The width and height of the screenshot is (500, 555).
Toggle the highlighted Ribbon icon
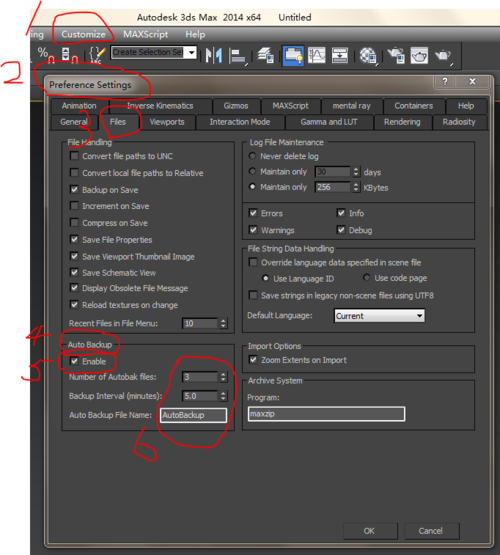click(x=293, y=56)
